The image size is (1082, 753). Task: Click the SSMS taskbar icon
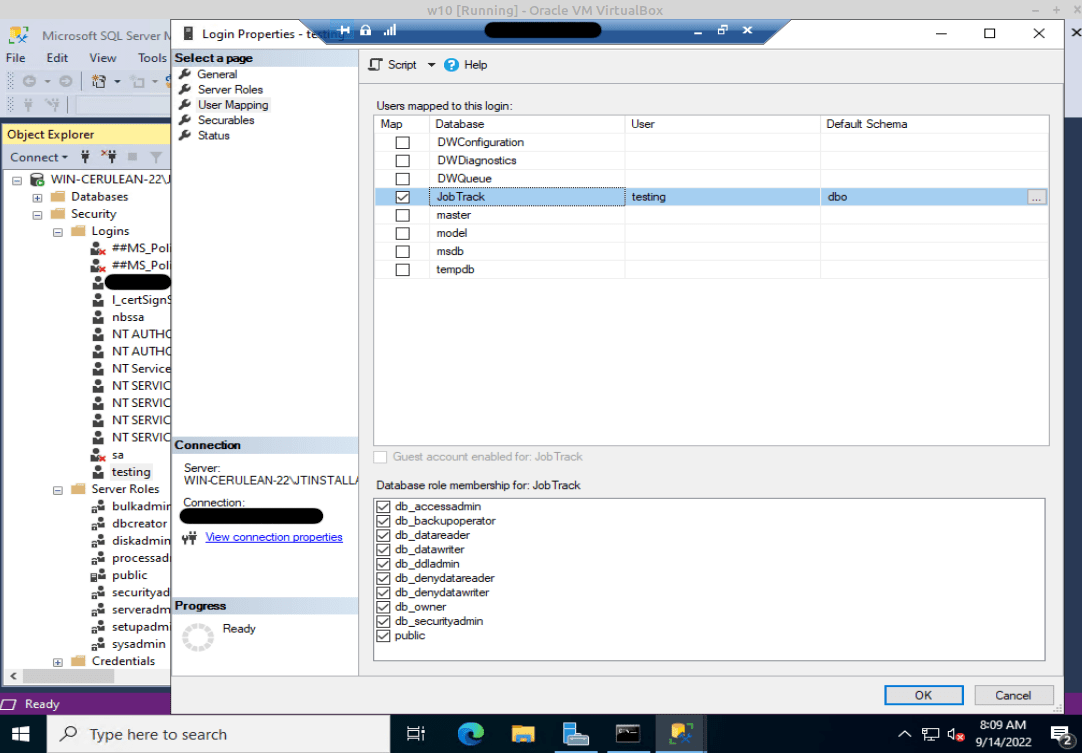point(680,734)
